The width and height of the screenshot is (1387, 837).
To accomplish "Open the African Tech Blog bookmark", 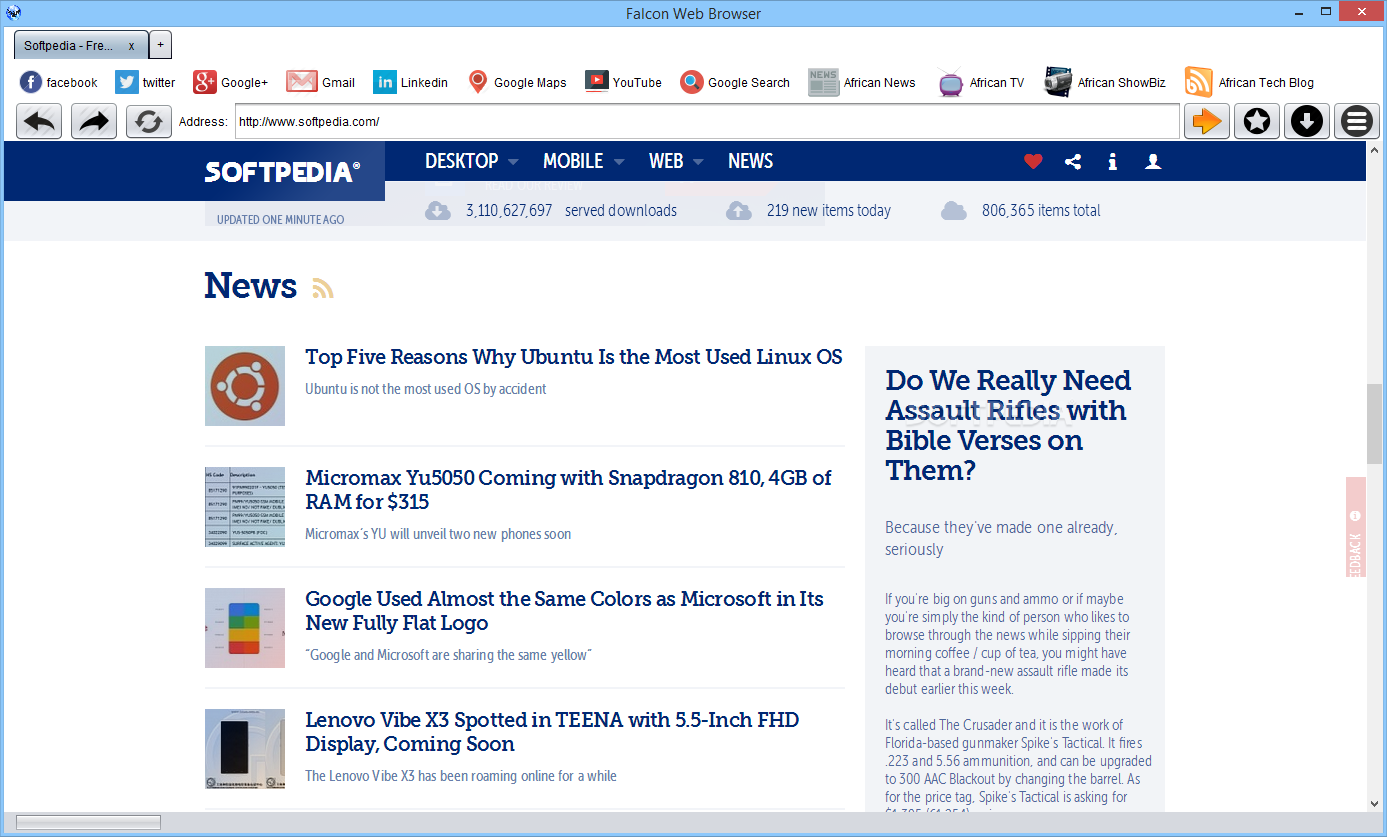I will pos(1249,82).
